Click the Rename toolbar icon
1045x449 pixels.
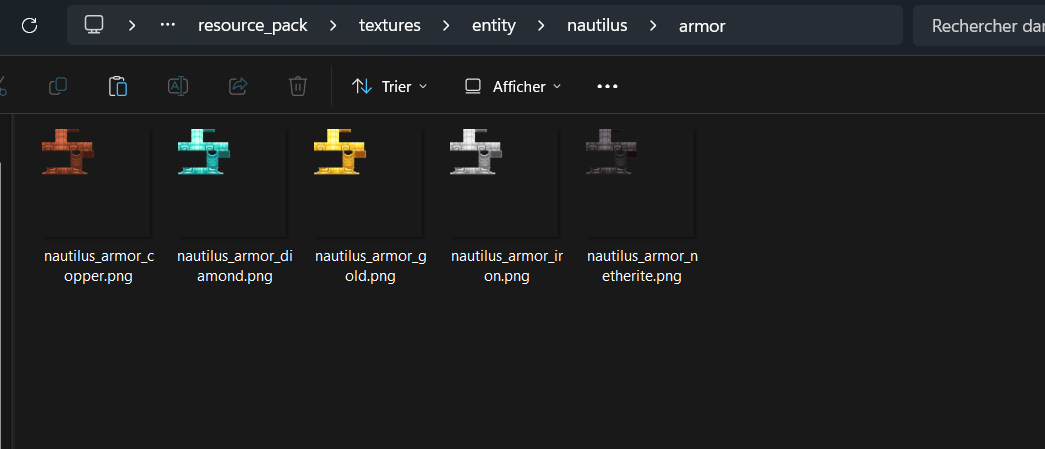[x=178, y=87]
